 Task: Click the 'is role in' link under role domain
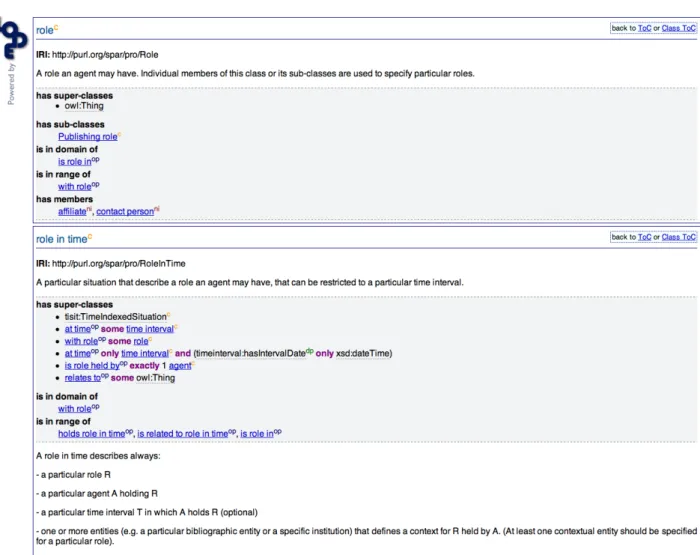pyautogui.click(x=75, y=162)
